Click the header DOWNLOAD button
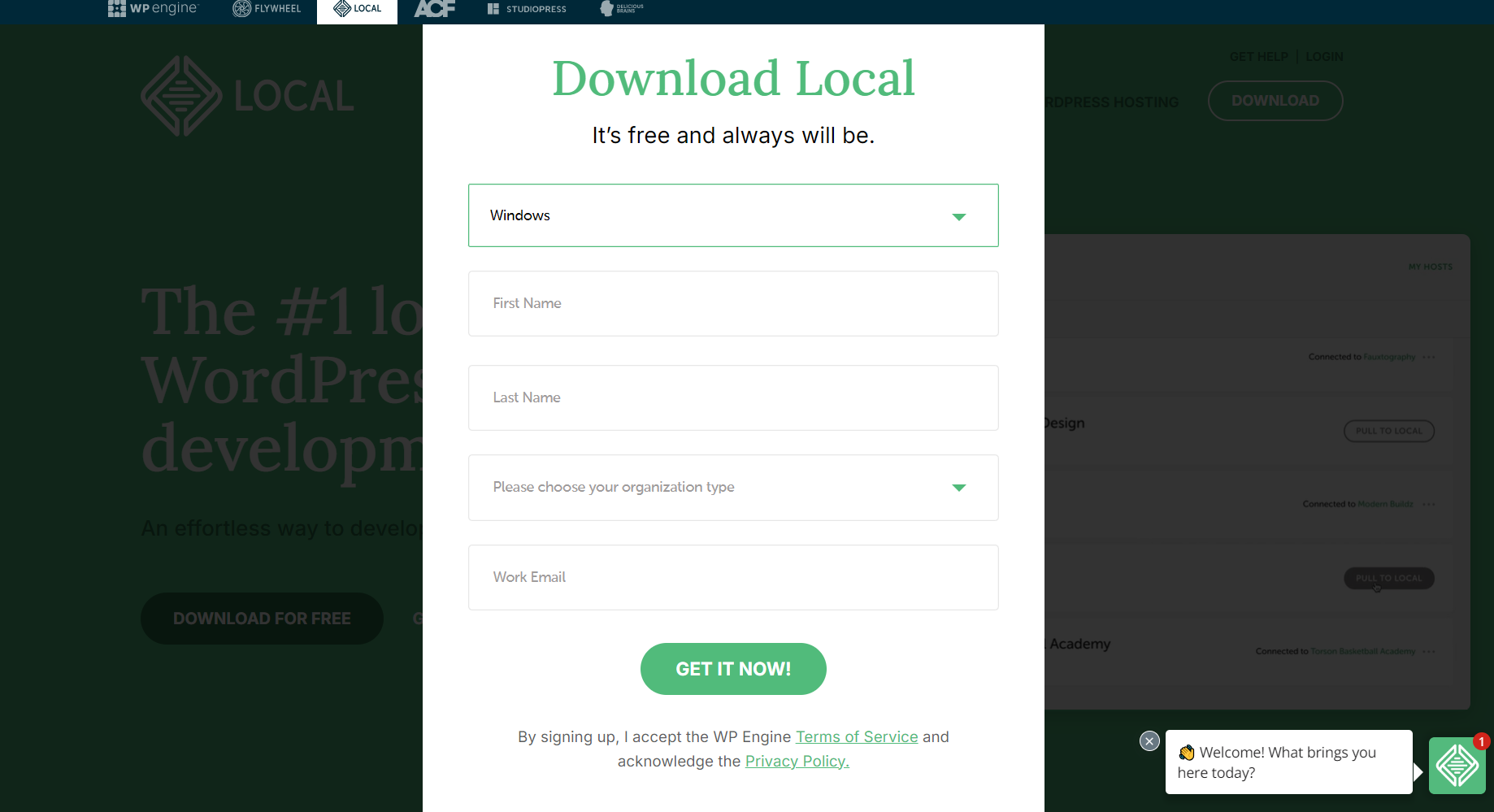Screen dimensions: 1494x812 pos(1275,101)
